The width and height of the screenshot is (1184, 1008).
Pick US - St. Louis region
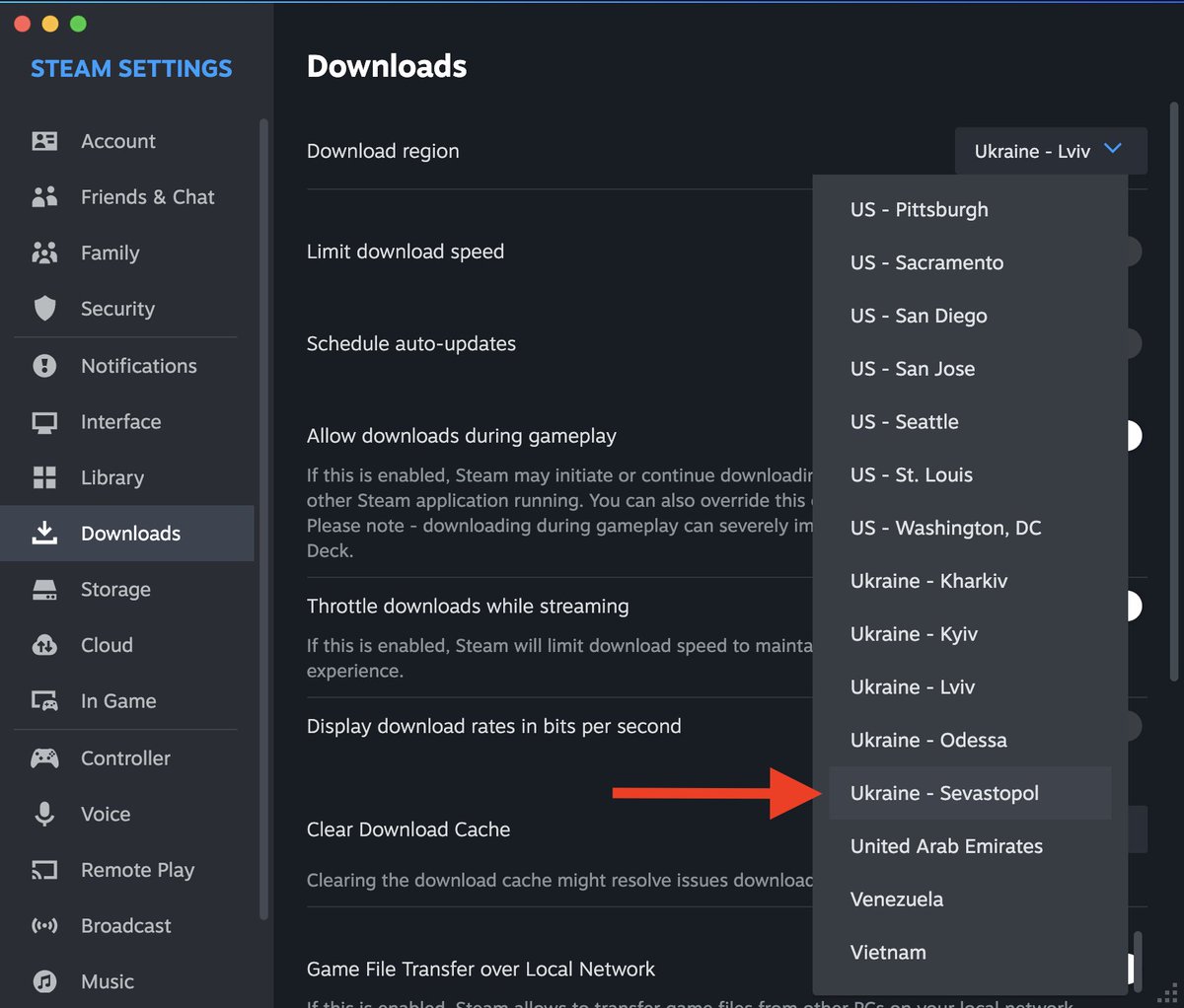(970, 474)
